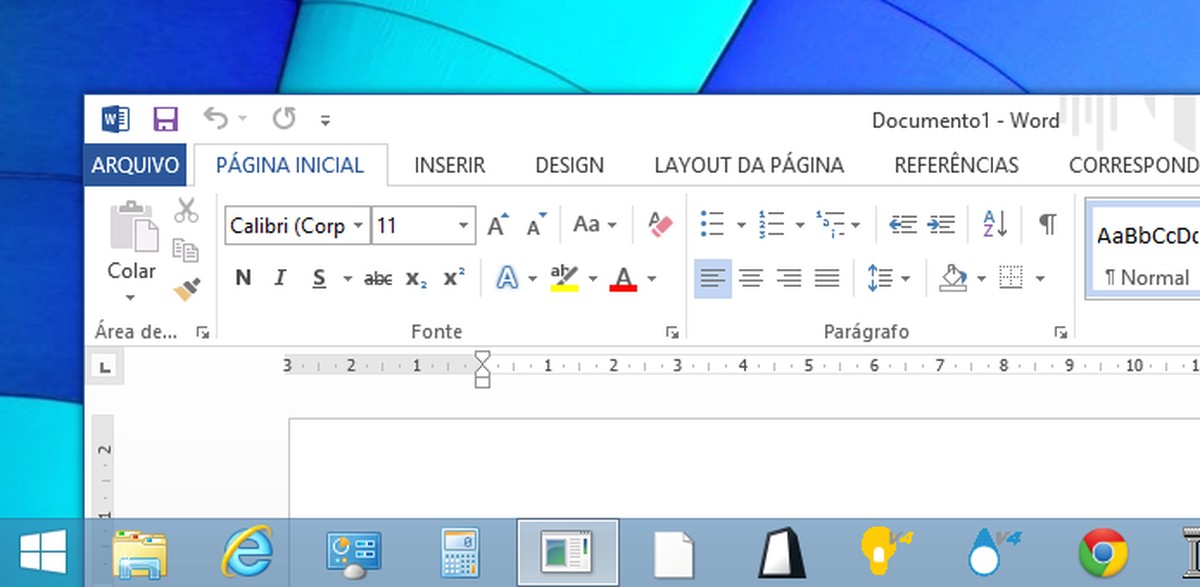Show paragraph marks with the pilcrow icon
The image size is (1200, 587).
tap(1046, 225)
